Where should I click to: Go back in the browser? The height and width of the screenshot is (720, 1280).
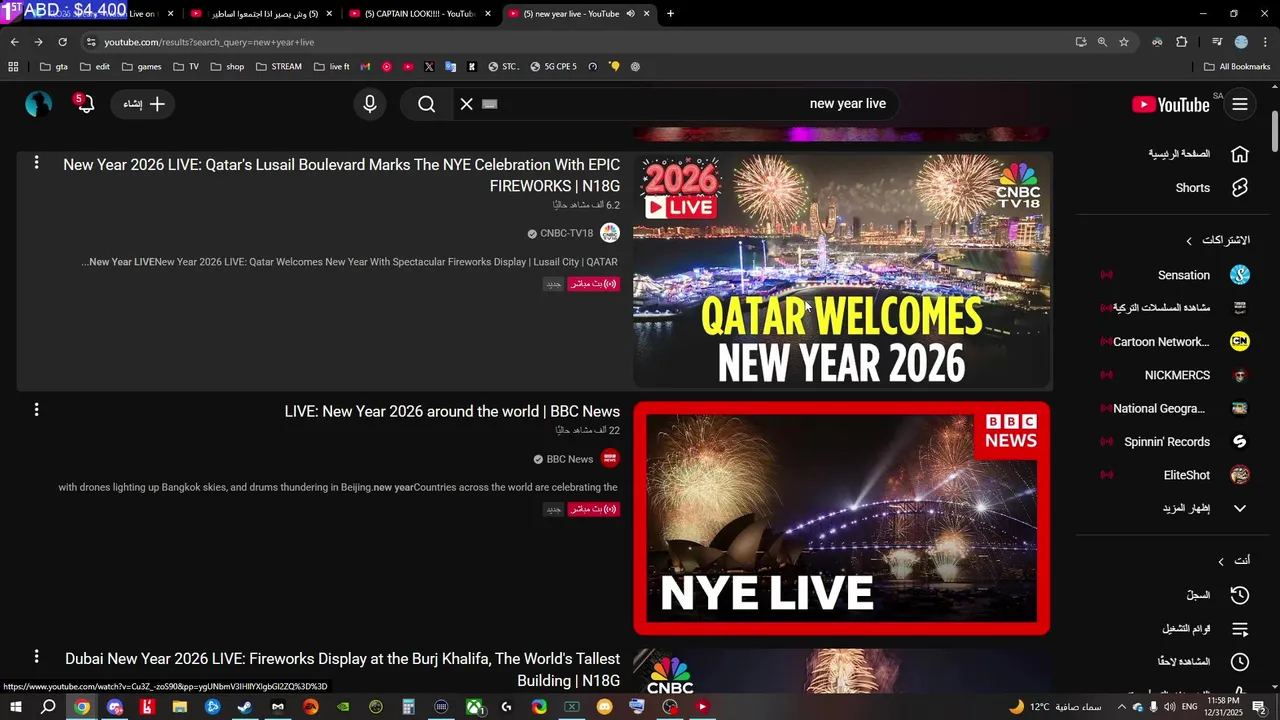coord(14,42)
